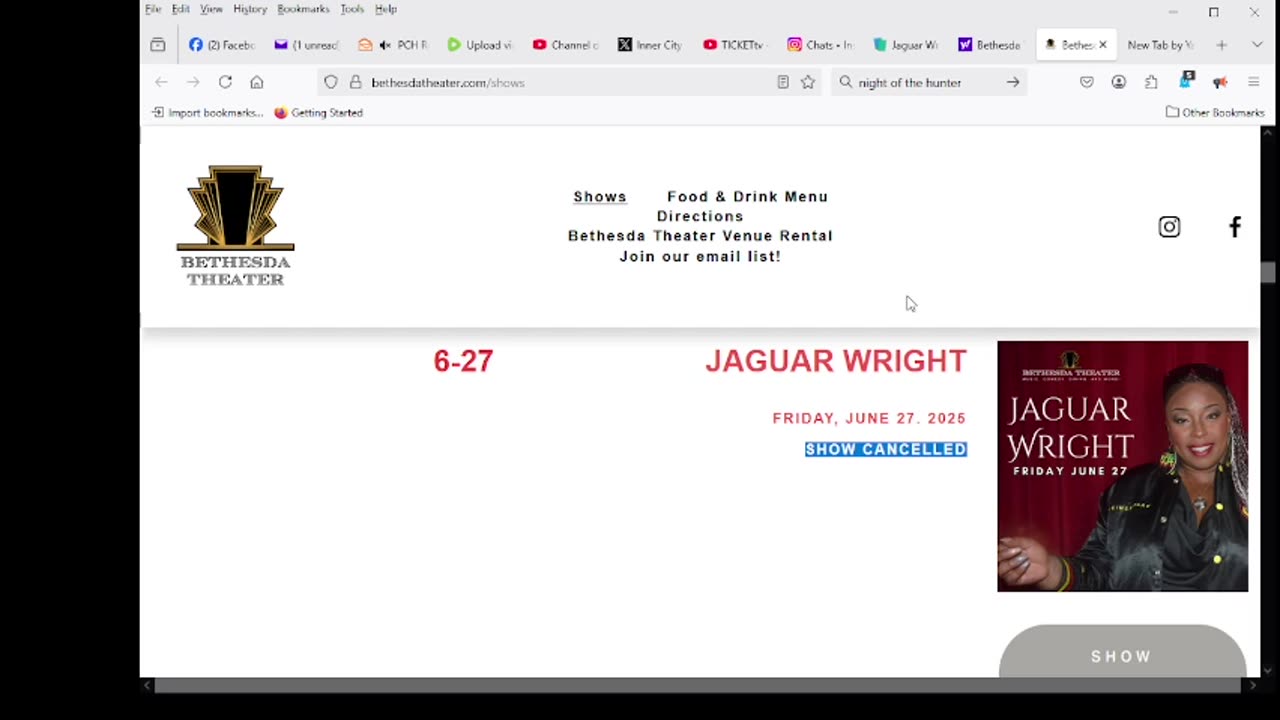The height and width of the screenshot is (720, 1280).
Task: Open a new tab with plus
Action: tap(1222, 45)
